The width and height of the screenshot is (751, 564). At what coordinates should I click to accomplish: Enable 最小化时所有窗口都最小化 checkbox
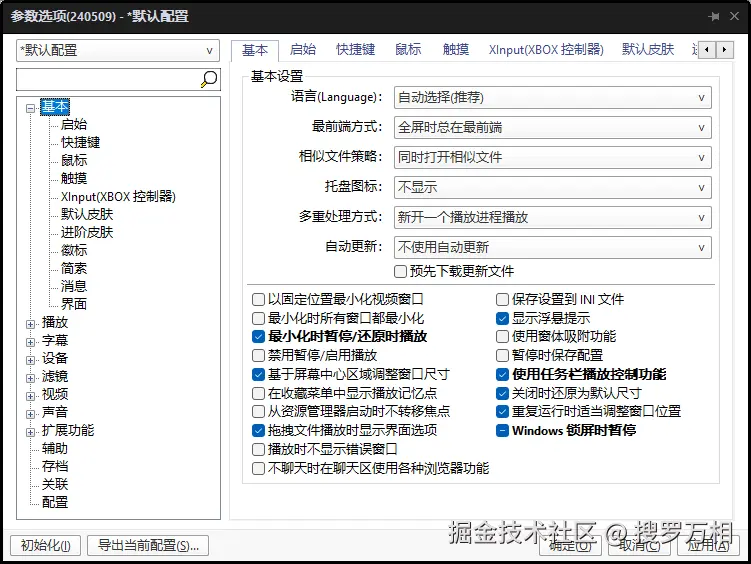(258, 318)
